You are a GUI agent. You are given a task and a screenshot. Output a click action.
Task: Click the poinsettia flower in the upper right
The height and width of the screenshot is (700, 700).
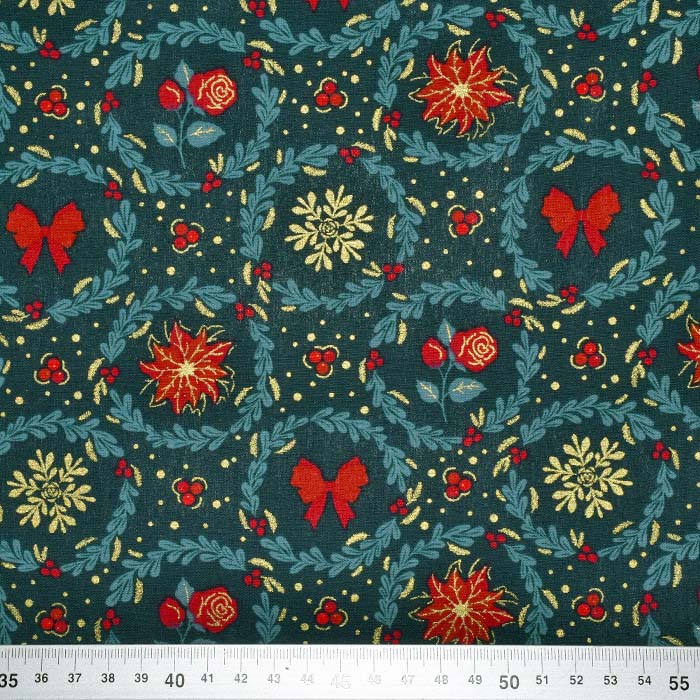(x=459, y=89)
